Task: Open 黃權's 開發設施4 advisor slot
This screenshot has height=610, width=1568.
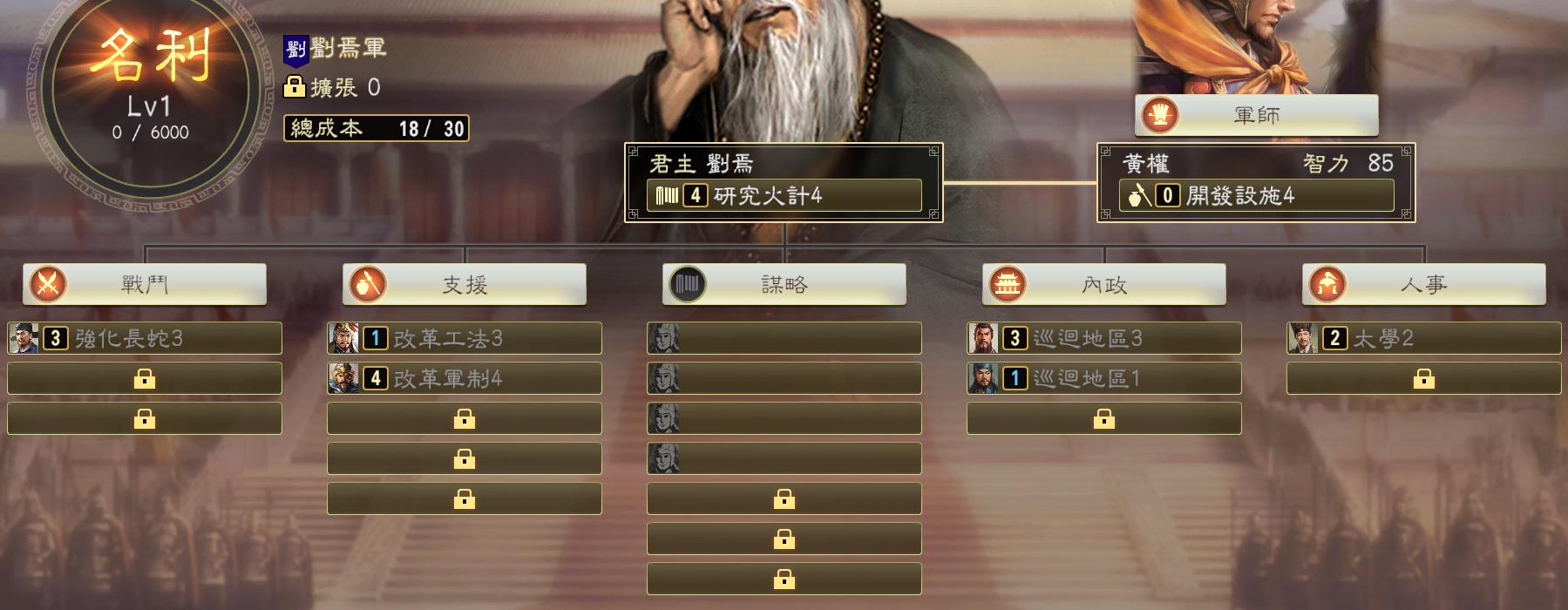Action: coord(1257,195)
